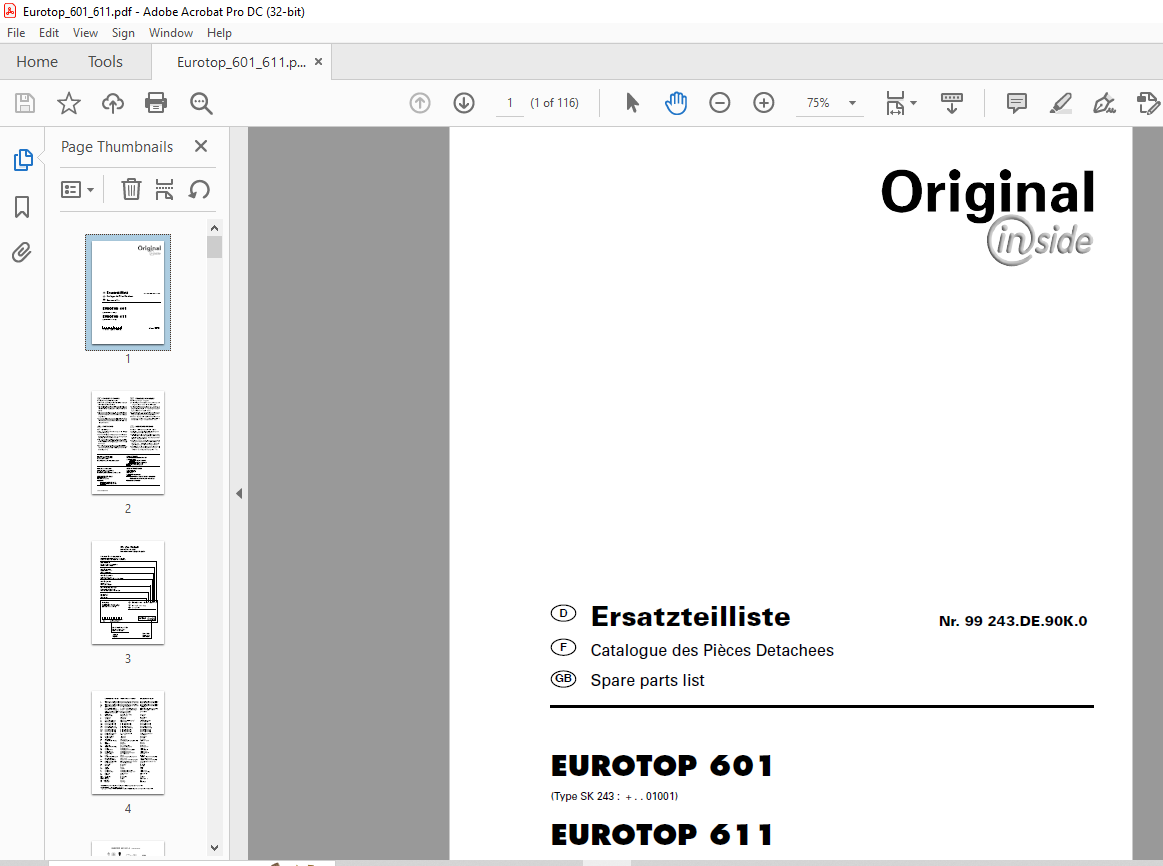Click 'Nr. 99 243.DE.90K.0' text
The image size is (1163, 866).
[1012, 621]
